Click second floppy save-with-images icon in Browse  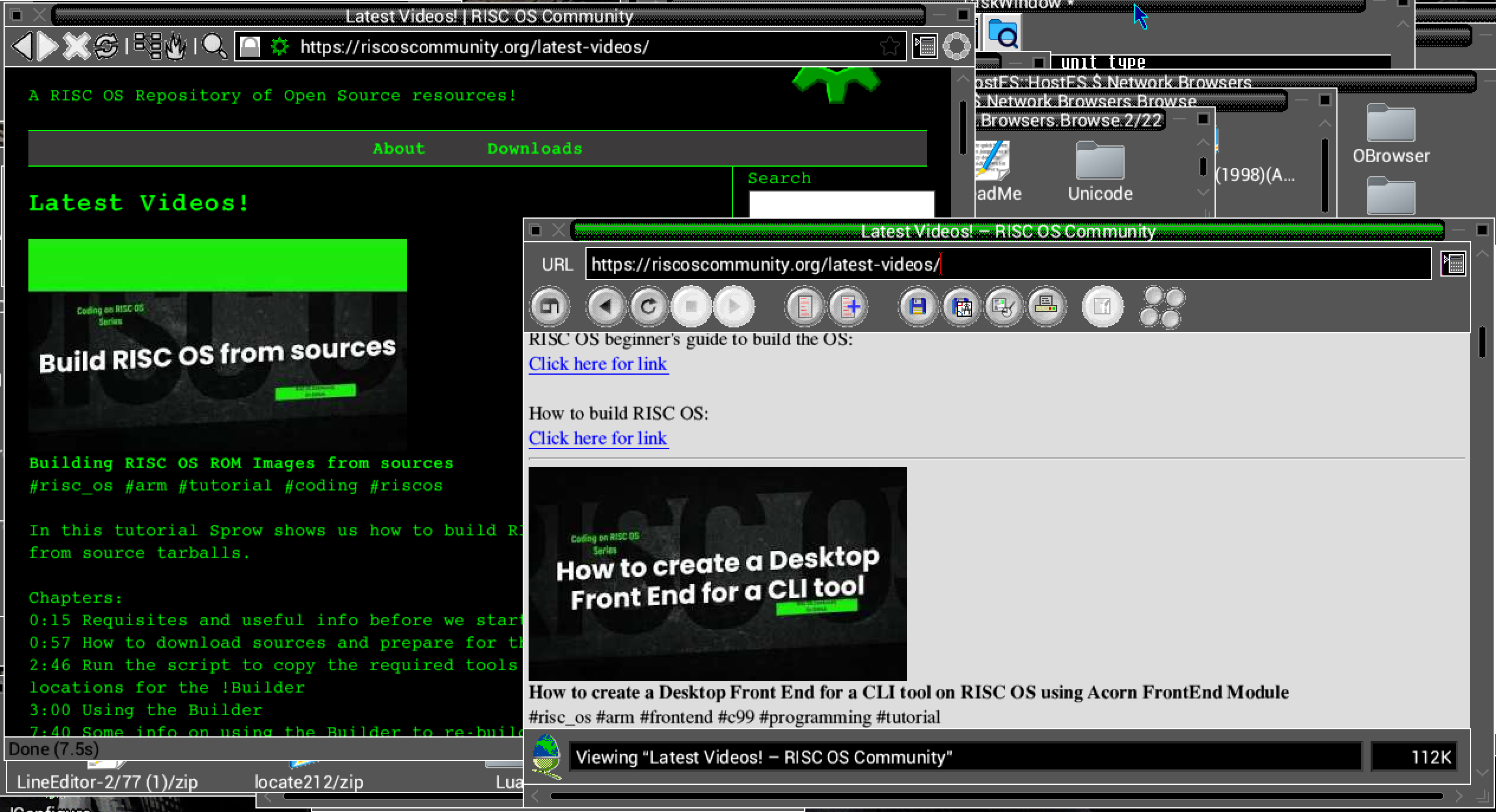pos(961,307)
